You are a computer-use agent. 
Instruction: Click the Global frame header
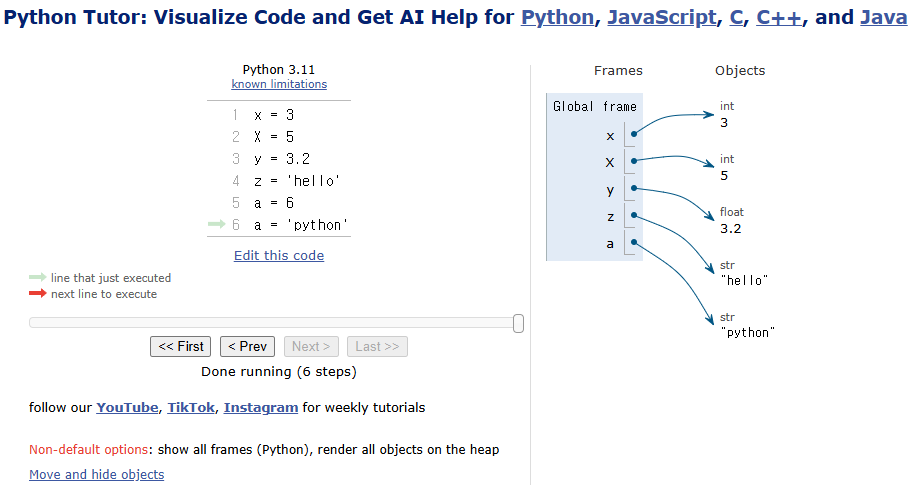pos(594,106)
